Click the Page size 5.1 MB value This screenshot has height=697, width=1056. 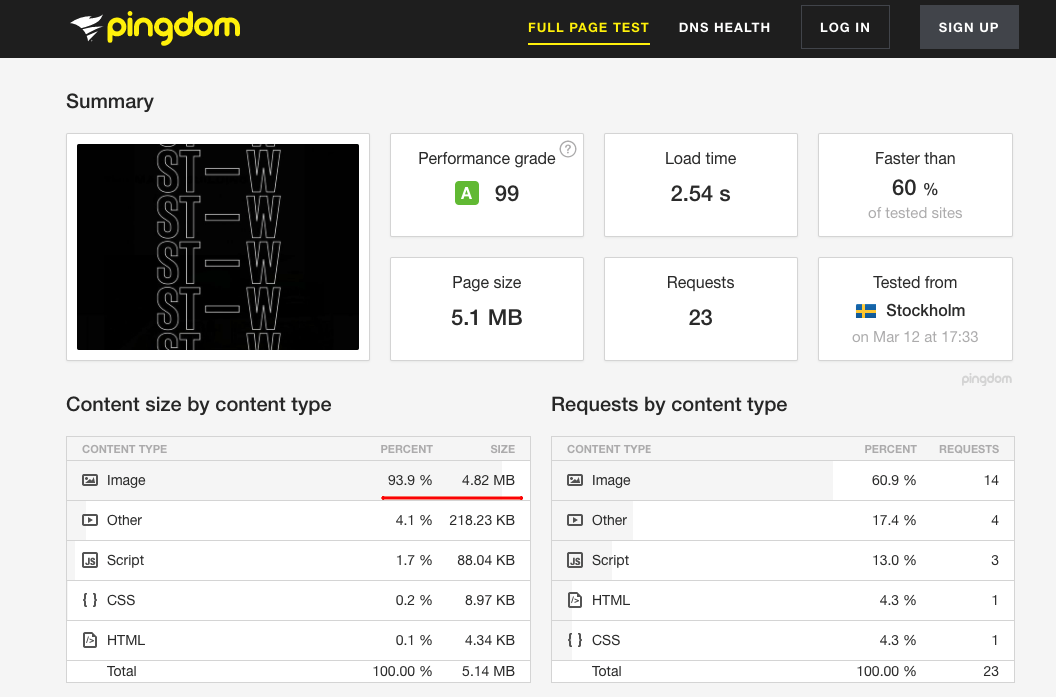(x=487, y=317)
